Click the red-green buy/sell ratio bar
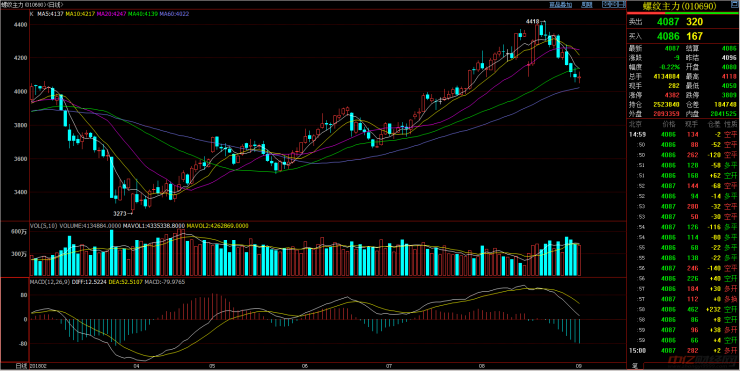This screenshot has height=371, width=740. click(682, 13)
